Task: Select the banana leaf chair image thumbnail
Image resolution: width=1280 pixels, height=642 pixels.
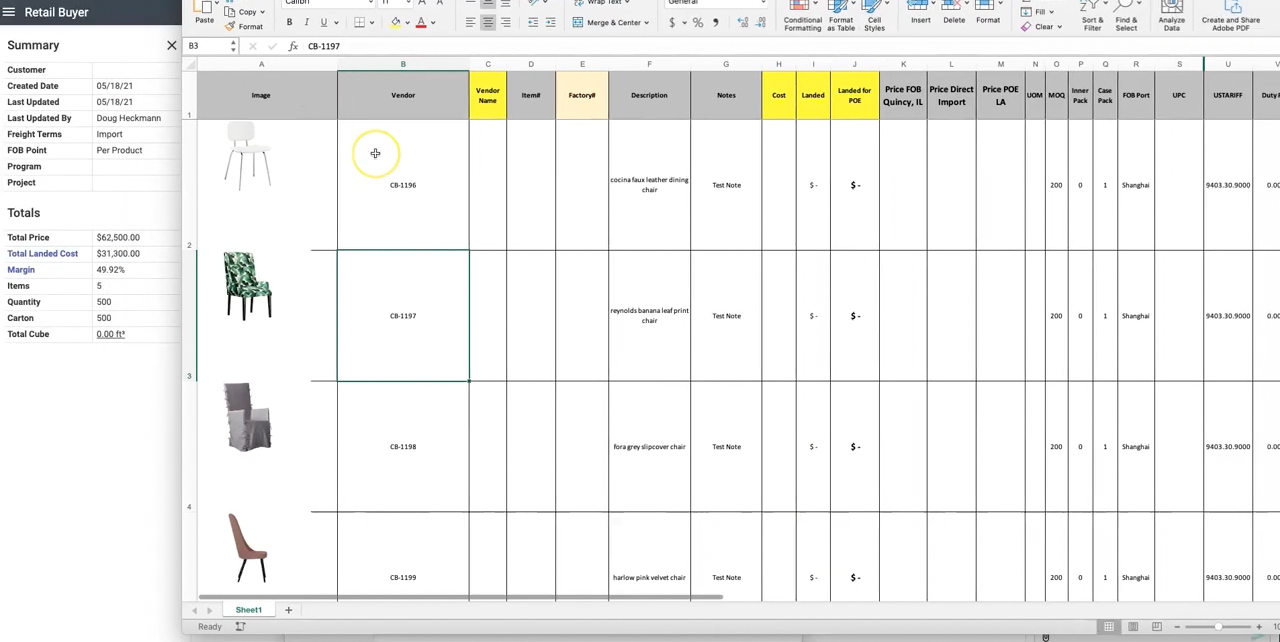Action: pyautogui.click(x=247, y=286)
